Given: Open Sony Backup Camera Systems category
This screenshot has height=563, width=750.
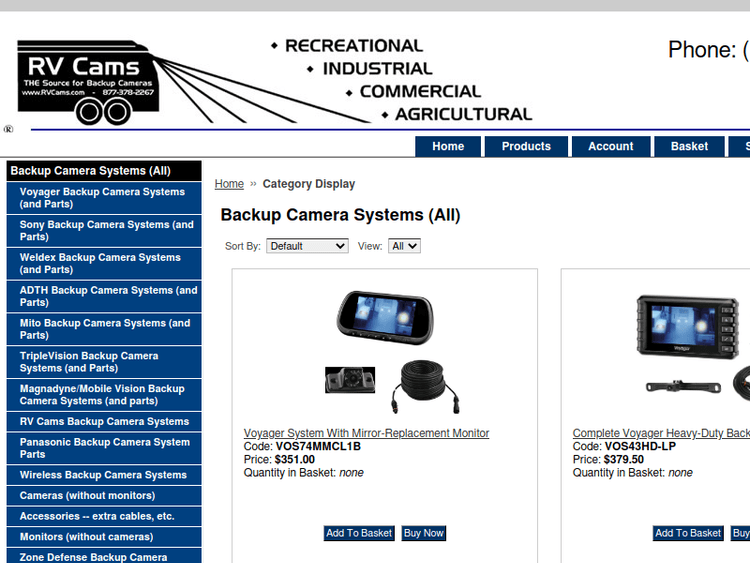Looking at the screenshot, I should tap(104, 231).
